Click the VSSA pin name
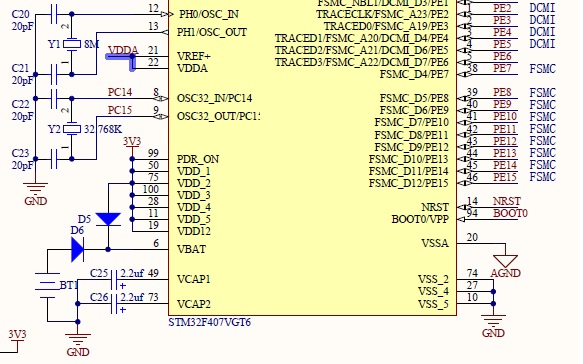Viewport: 583px width, 364px height. (435, 244)
